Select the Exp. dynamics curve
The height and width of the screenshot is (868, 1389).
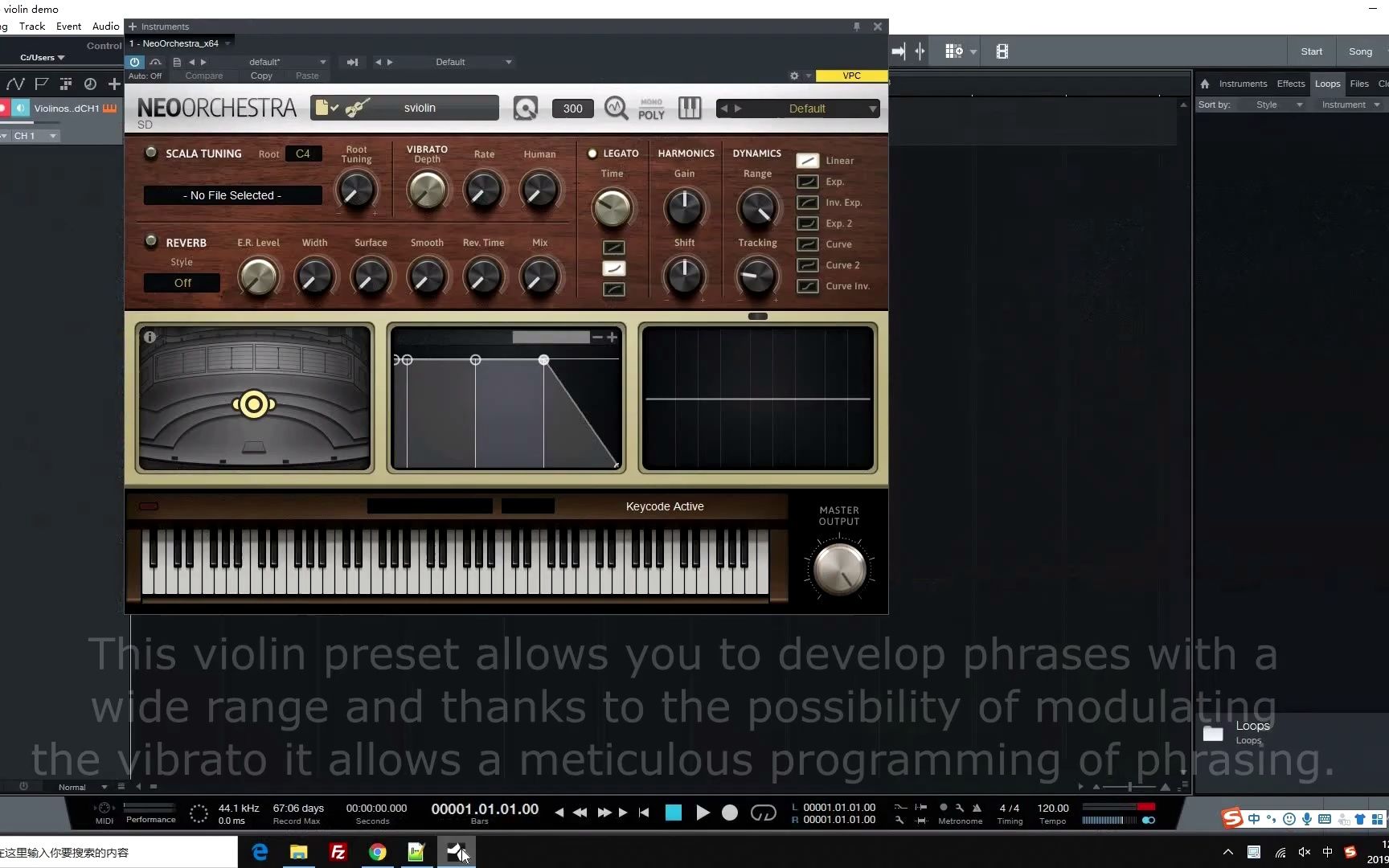pos(808,182)
